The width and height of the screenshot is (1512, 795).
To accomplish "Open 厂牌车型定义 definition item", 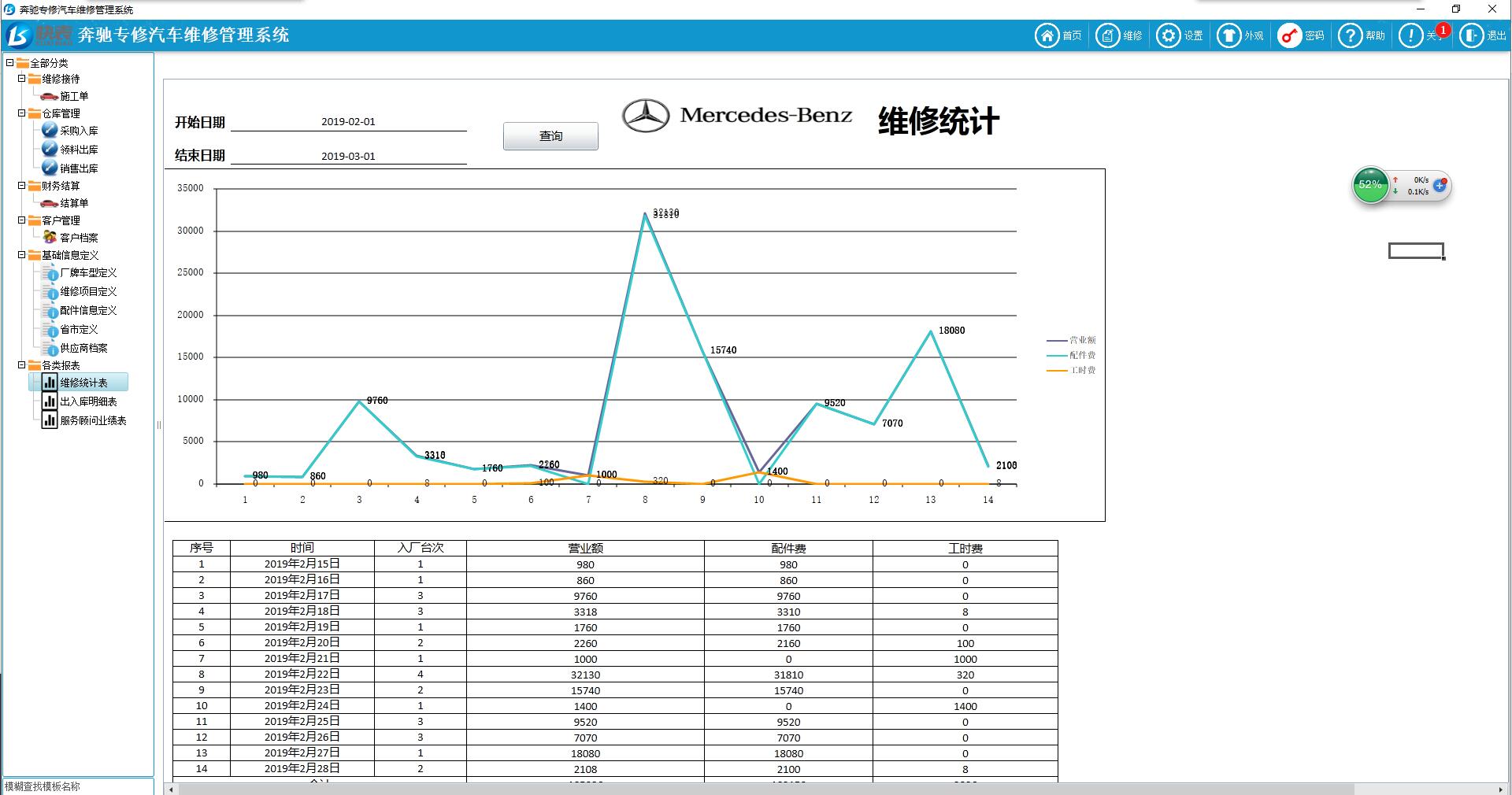I will pyautogui.click(x=79, y=273).
